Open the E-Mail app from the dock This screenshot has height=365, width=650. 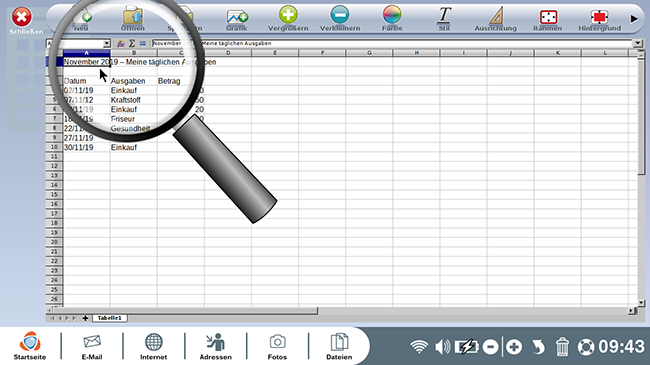click(x=92, y=346)
